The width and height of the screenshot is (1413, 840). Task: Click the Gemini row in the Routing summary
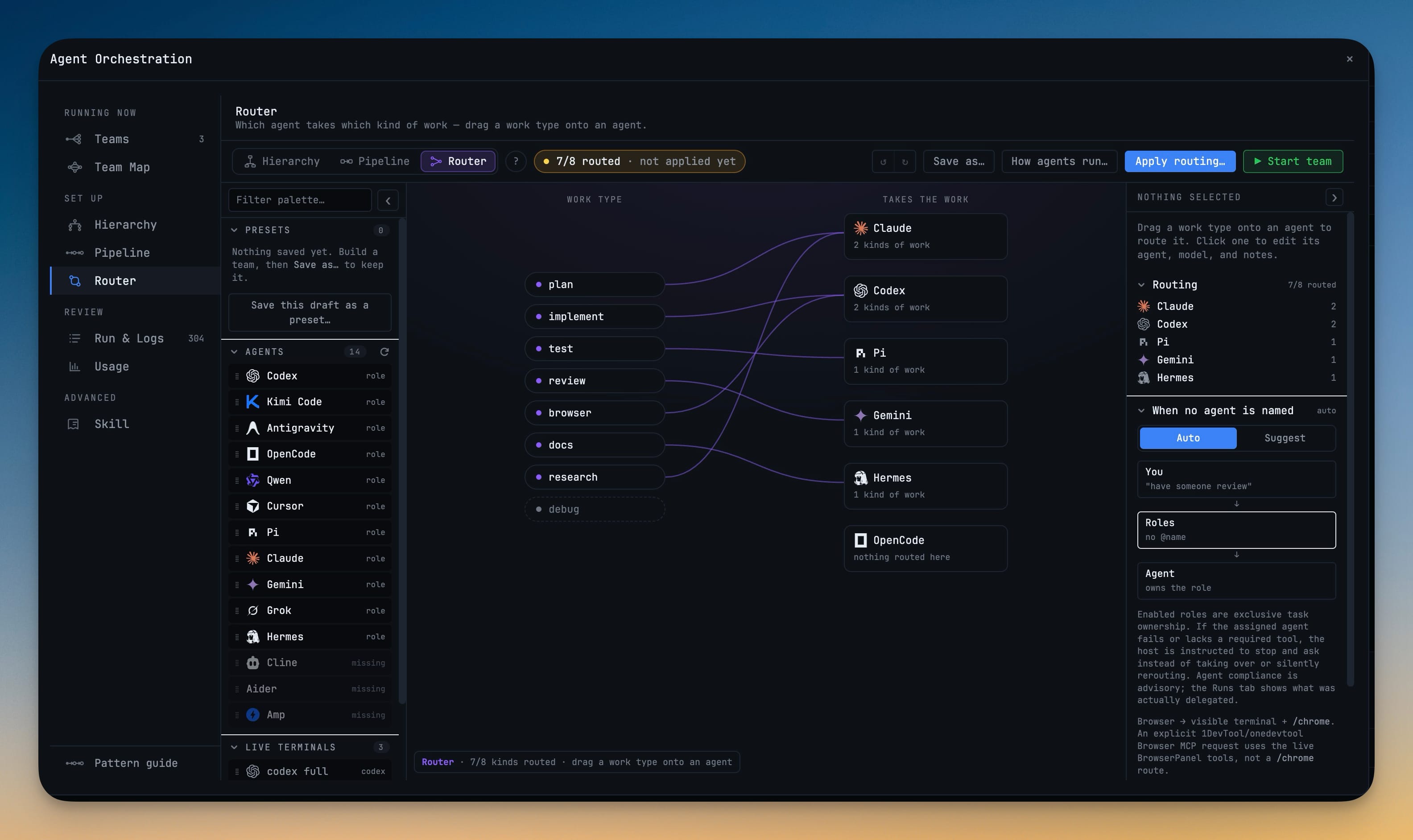coord(1236,360)
